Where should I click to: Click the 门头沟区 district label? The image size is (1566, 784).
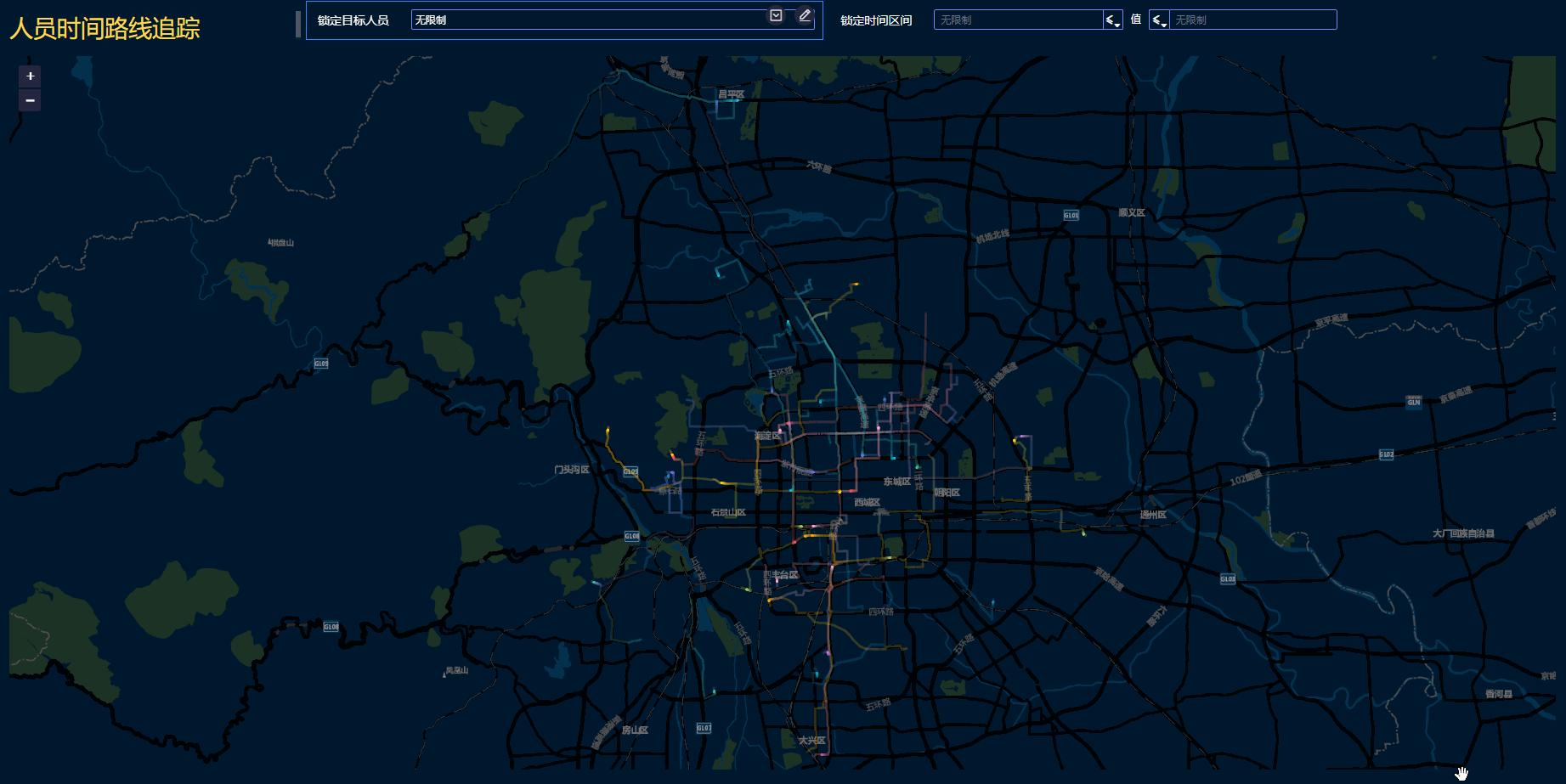(572, 470)
